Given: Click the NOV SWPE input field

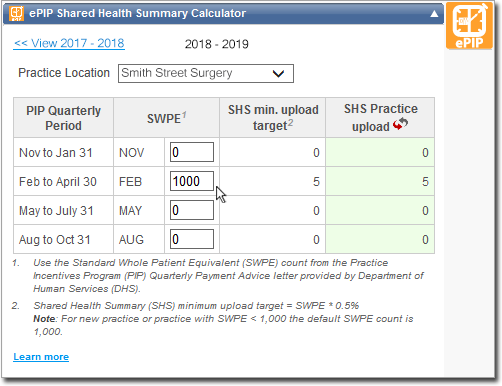Looking at the screenshot, I should pyautogui.click(x=192, y=152).
